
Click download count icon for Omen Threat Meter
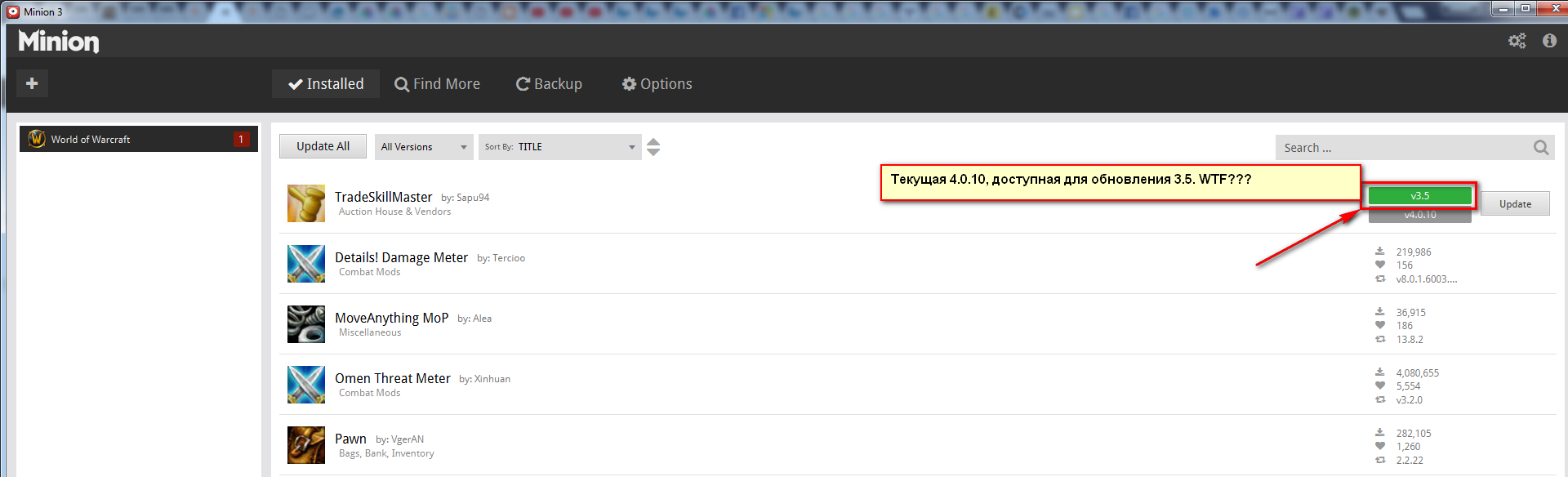[1380, 372]
